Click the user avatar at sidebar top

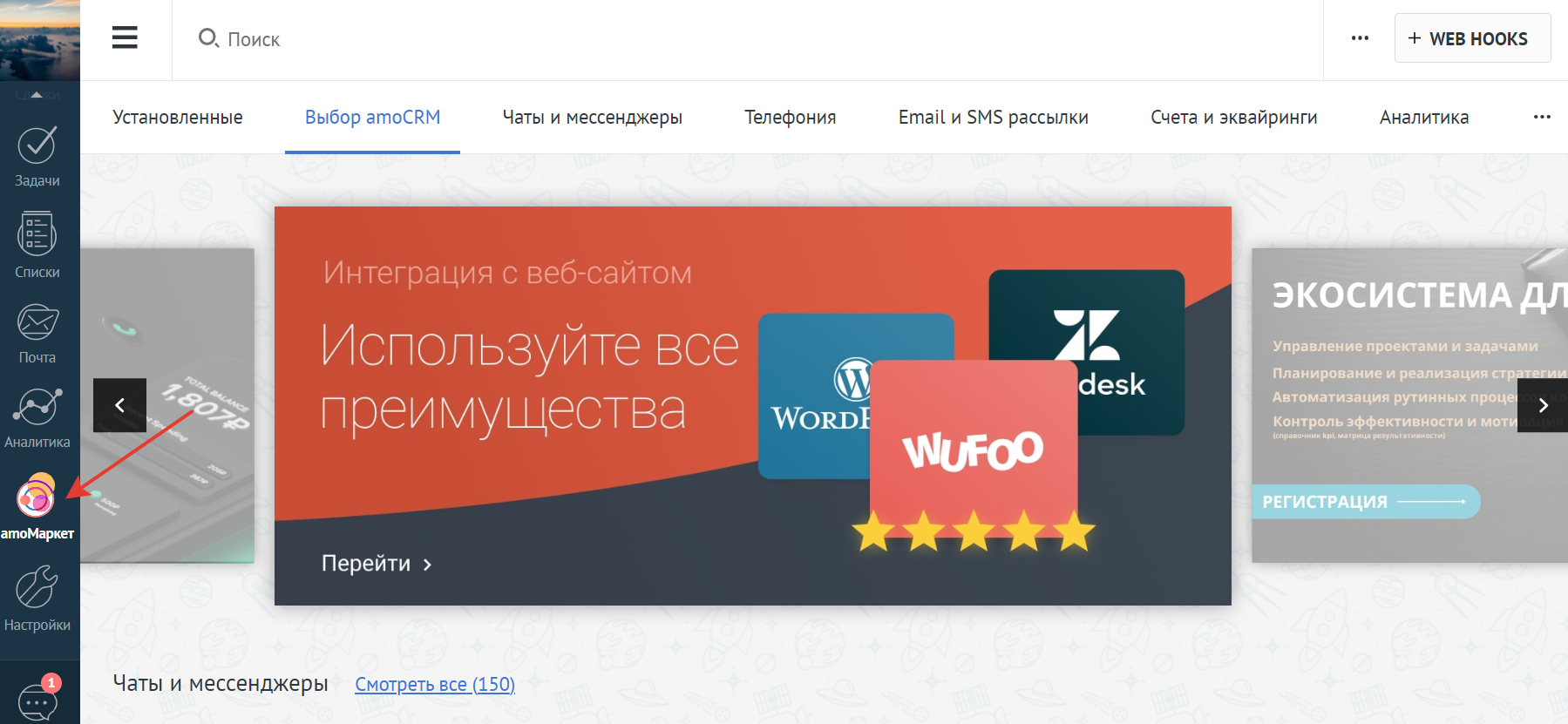point(39,39)
